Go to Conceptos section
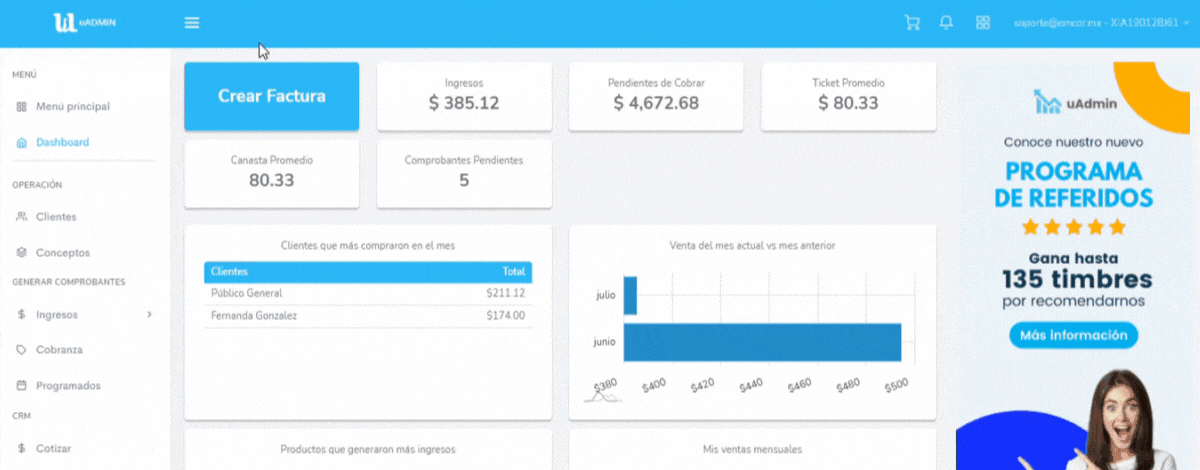This screenshot has width=1200, height=470. (63, 252)
